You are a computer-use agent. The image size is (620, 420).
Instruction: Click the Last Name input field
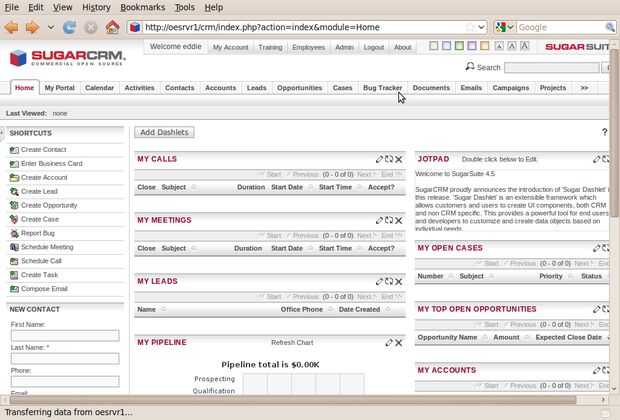coord(65,358)
